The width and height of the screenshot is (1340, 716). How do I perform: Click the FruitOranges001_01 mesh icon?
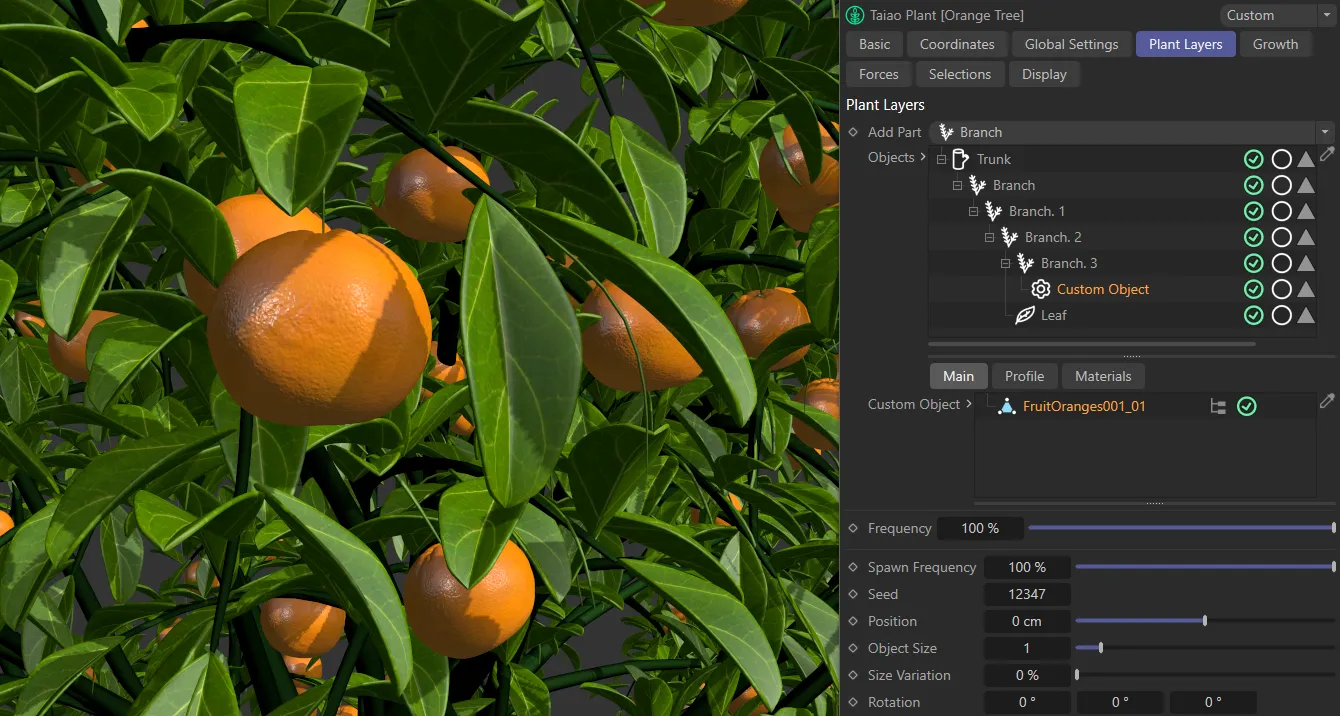coord(1007,406)
